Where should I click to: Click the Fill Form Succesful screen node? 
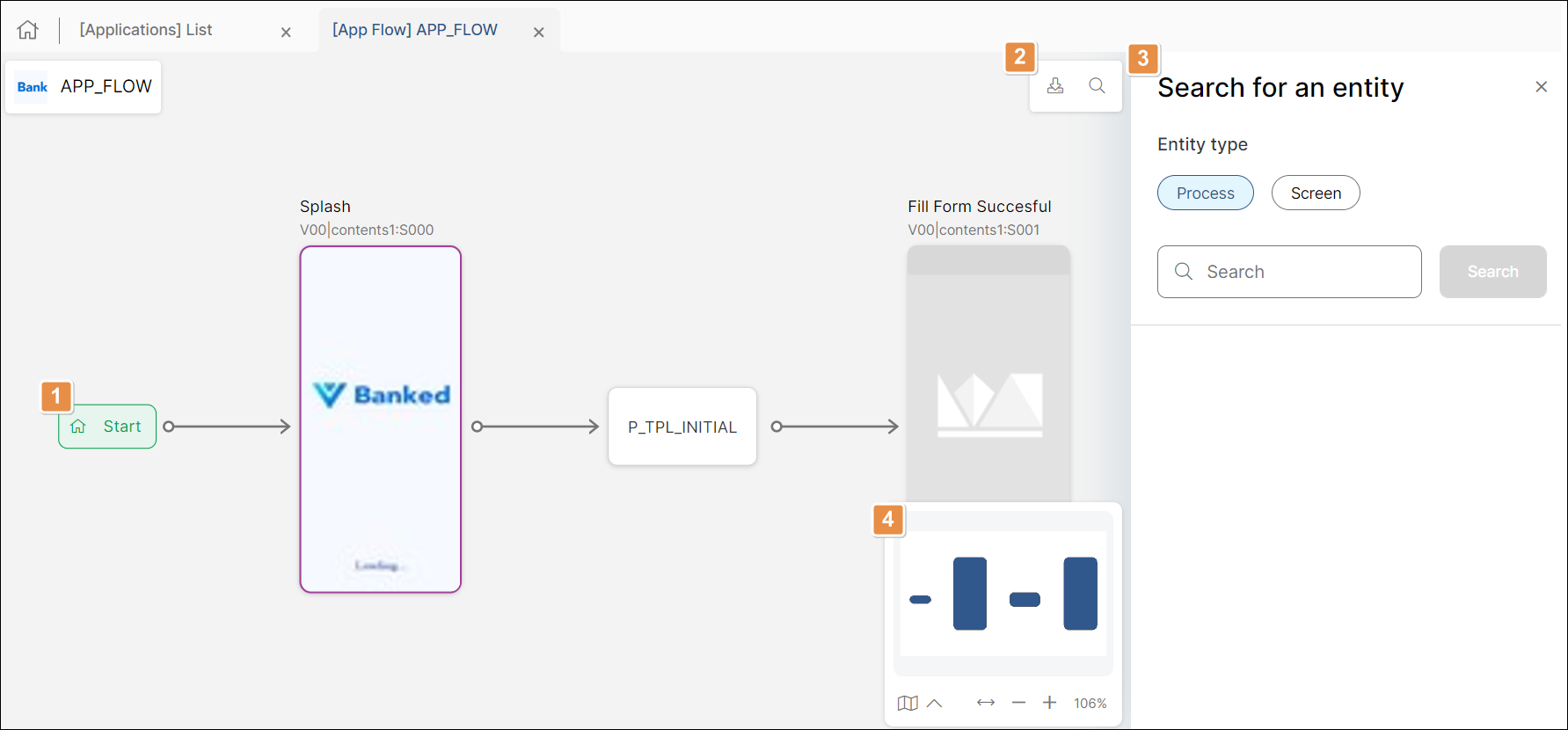point(988,374)
